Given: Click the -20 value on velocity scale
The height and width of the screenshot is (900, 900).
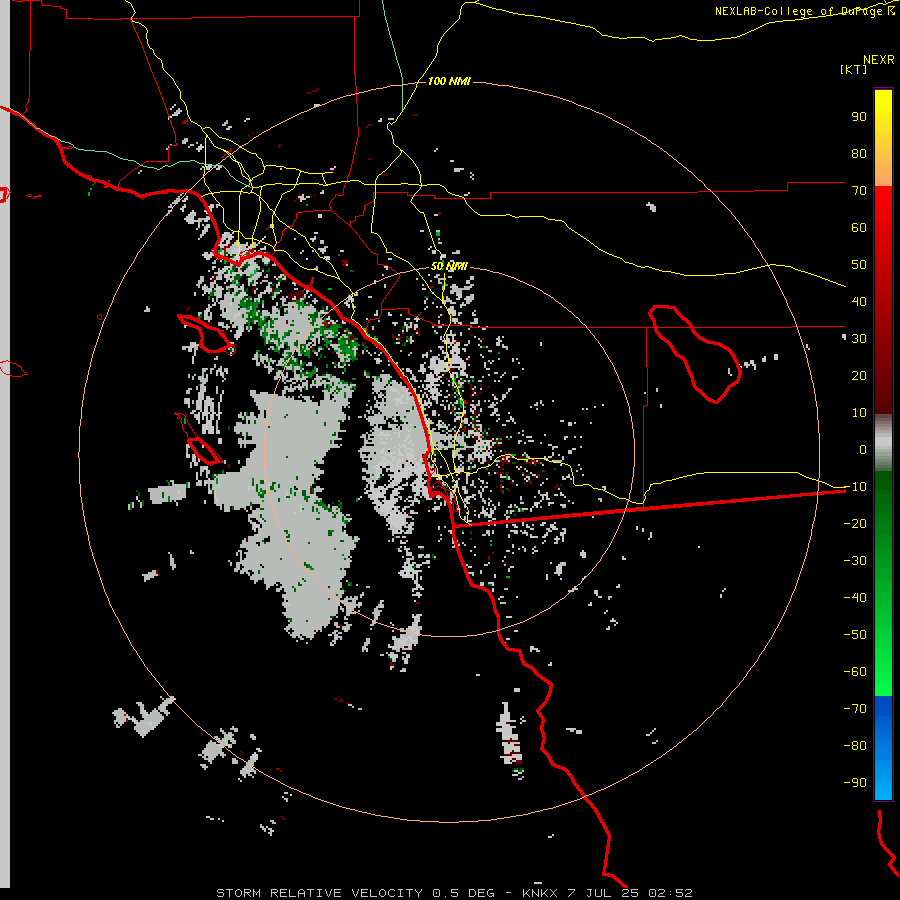Looking at the screenshot, I should coord(855,524).
